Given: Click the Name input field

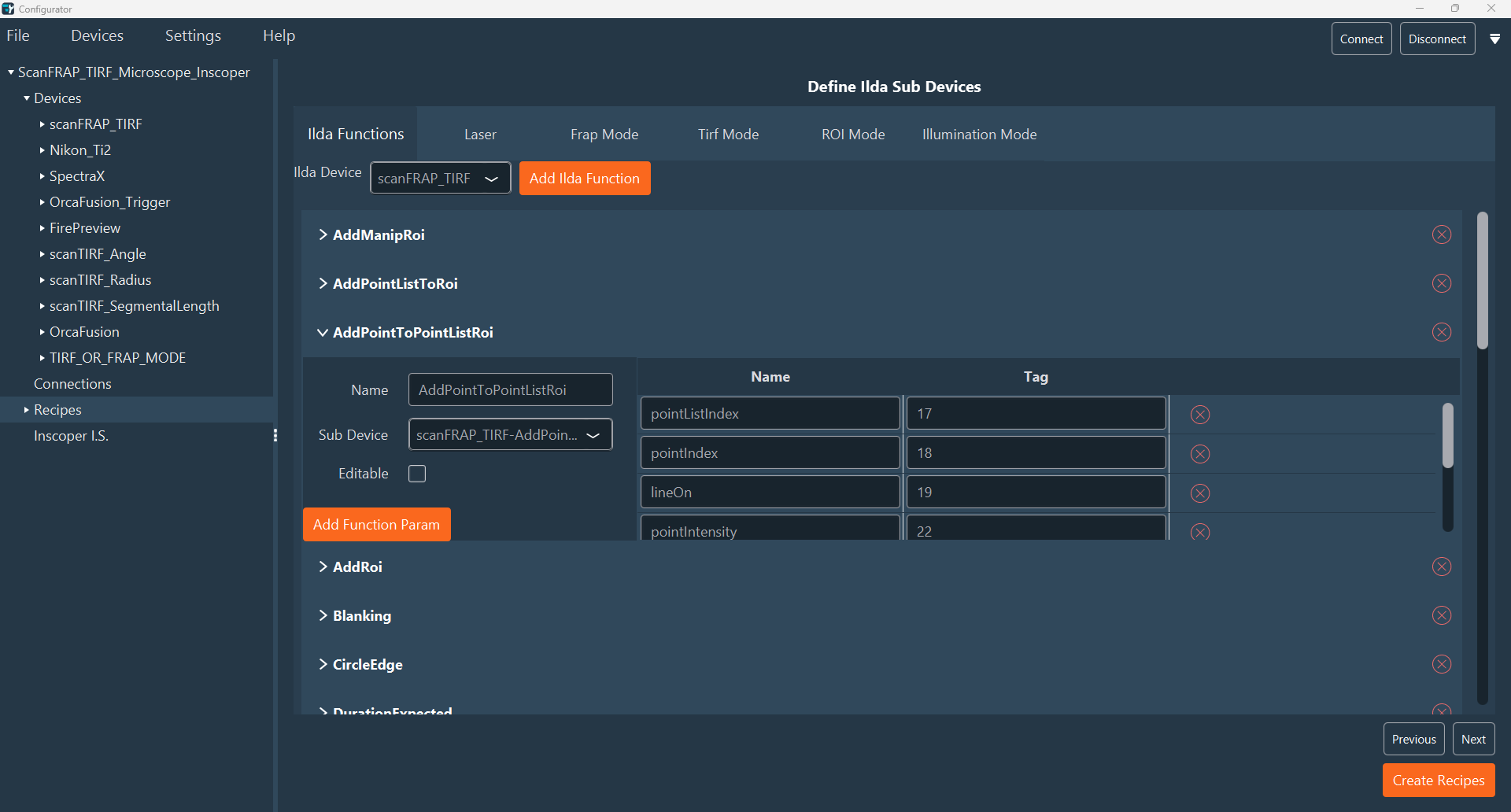Looking at the screenshot, I should point(510,389).
